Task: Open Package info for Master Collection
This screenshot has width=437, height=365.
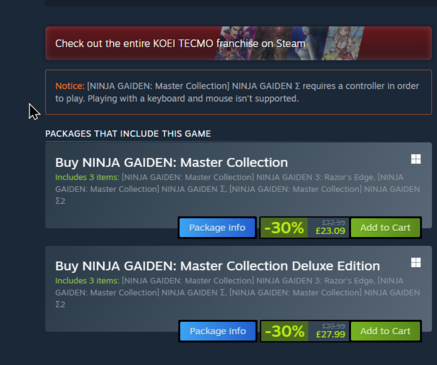Action: click(x=217, y=228)
